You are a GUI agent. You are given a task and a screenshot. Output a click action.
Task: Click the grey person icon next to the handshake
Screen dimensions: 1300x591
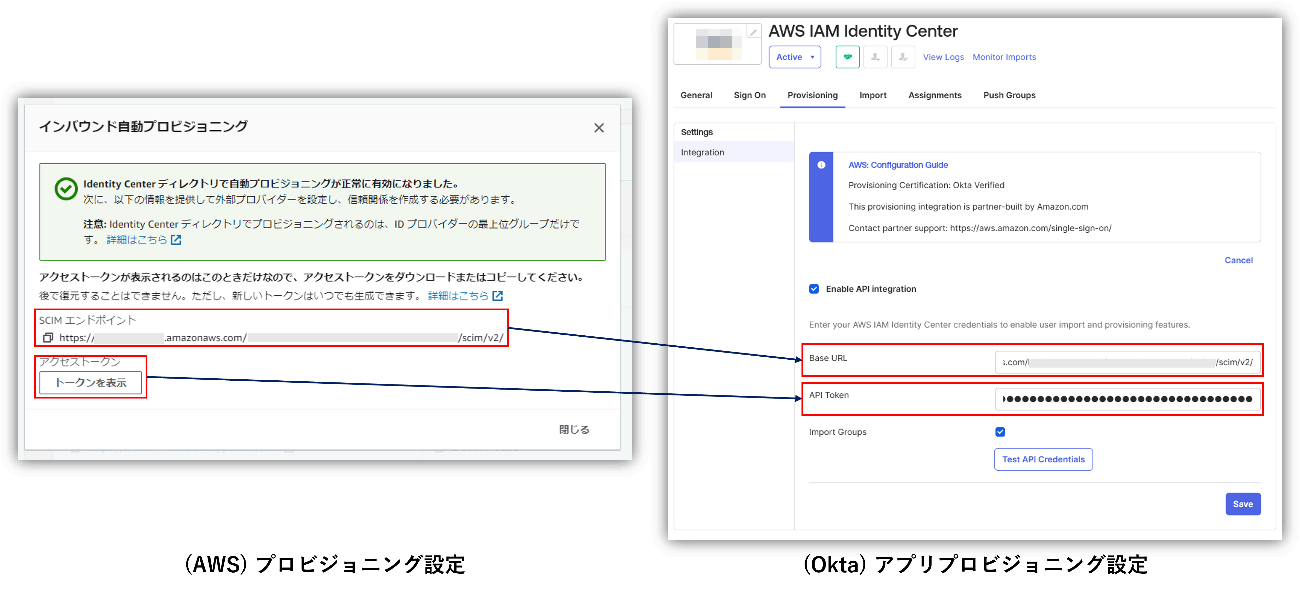click(x=876, y=57)
